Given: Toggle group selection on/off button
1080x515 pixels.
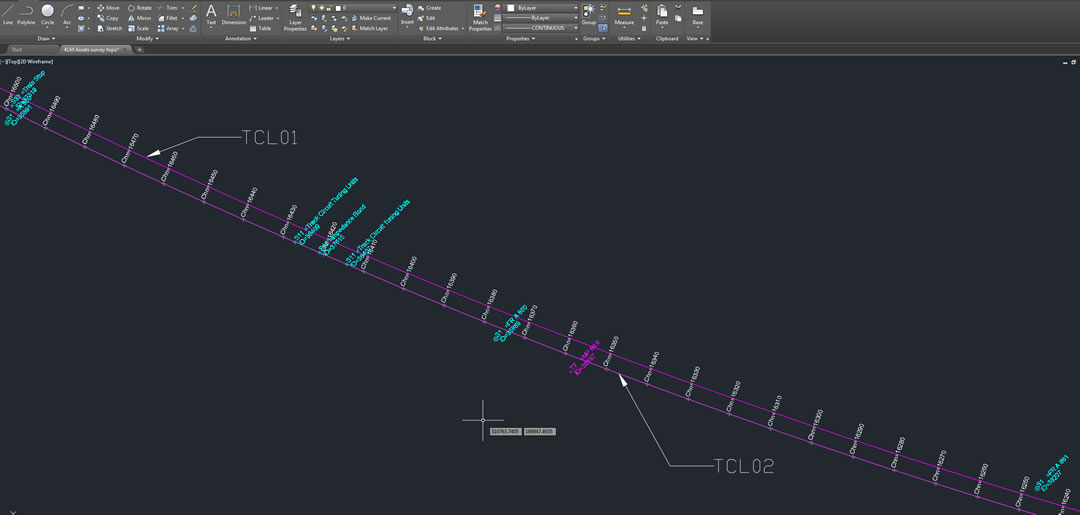Looking at the screenshot, I should click(x=603, y=28).
